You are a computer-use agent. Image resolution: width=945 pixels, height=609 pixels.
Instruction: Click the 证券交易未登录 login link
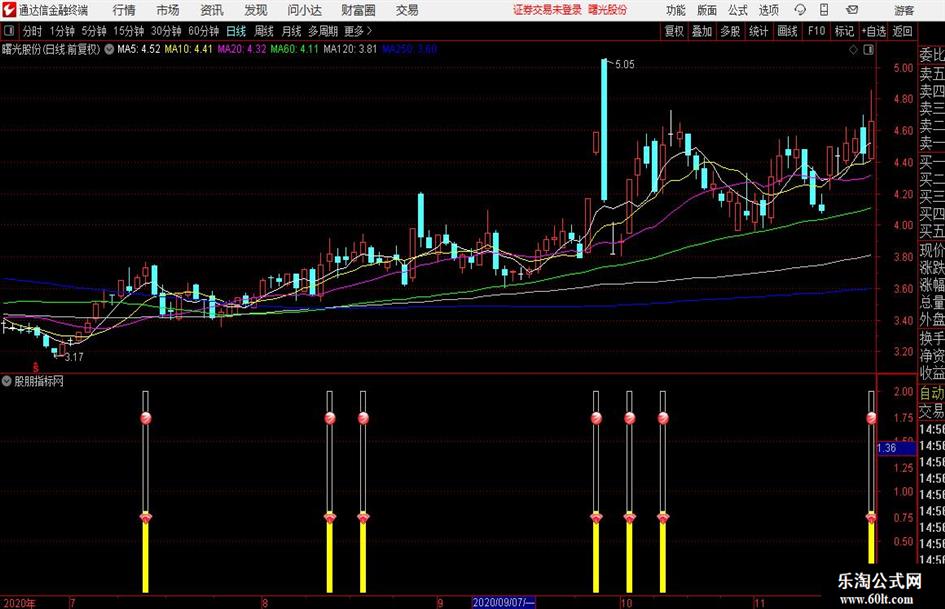click(x=547, y=10)
